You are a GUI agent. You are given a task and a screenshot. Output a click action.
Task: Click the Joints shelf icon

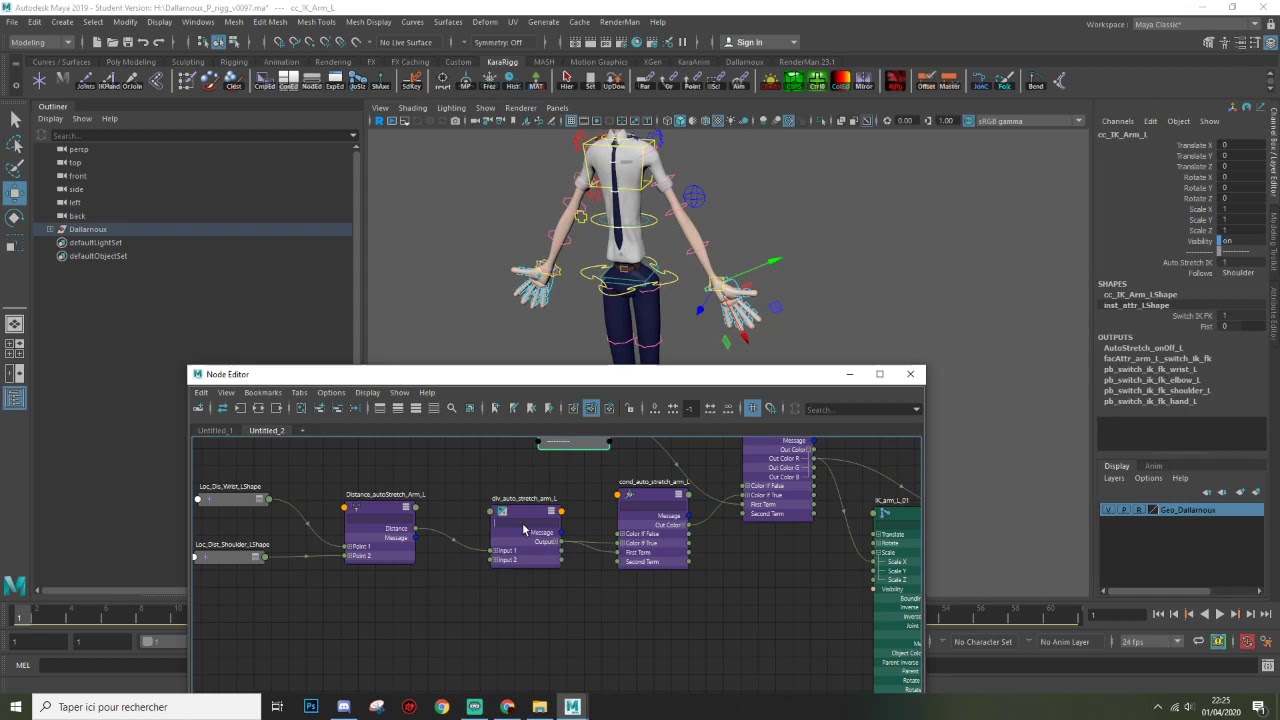click(x=85, y=81)
